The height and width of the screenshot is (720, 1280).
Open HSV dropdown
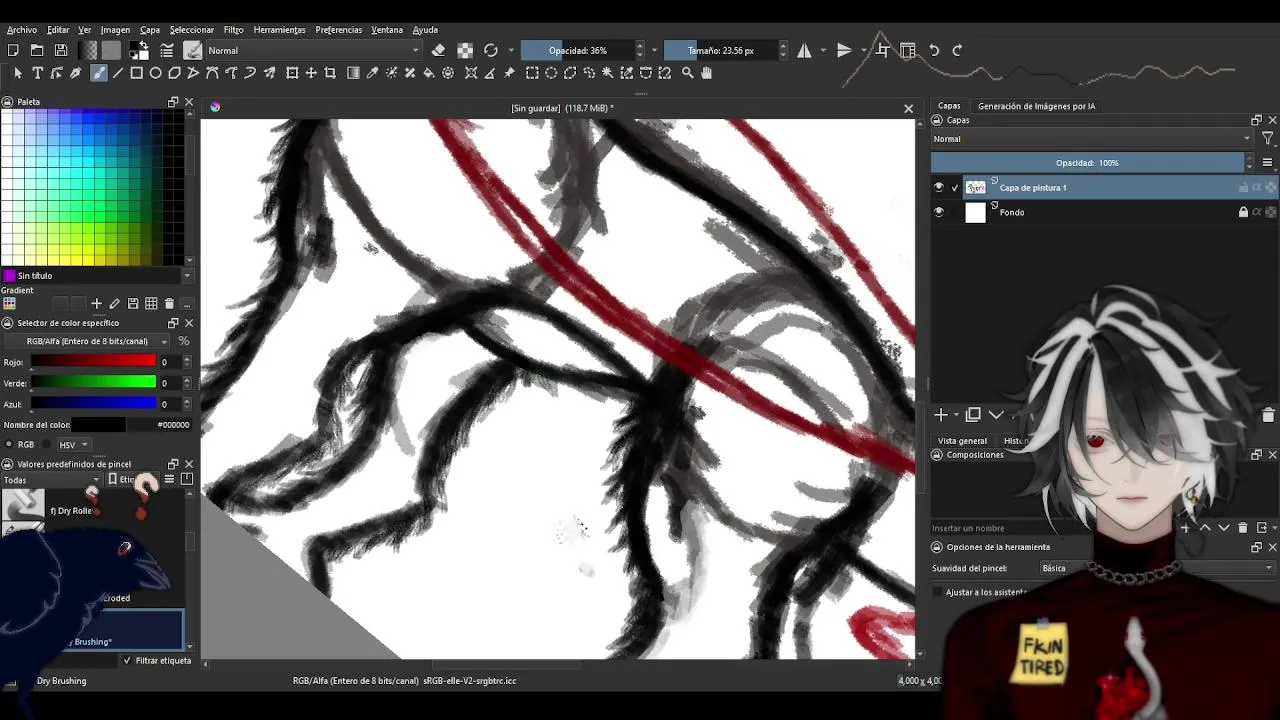72,445
